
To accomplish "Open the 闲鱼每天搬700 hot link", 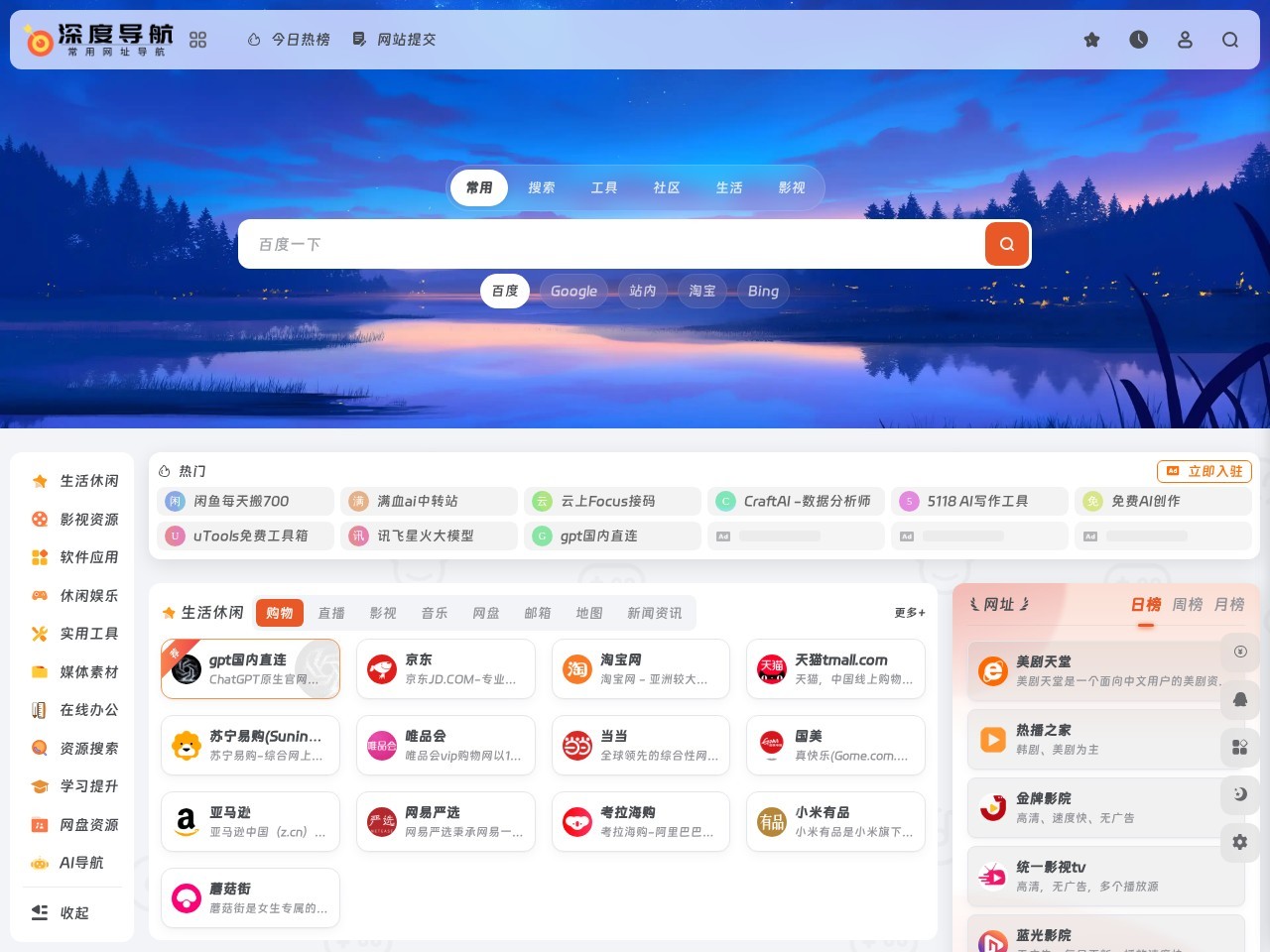I will [245, 501].
